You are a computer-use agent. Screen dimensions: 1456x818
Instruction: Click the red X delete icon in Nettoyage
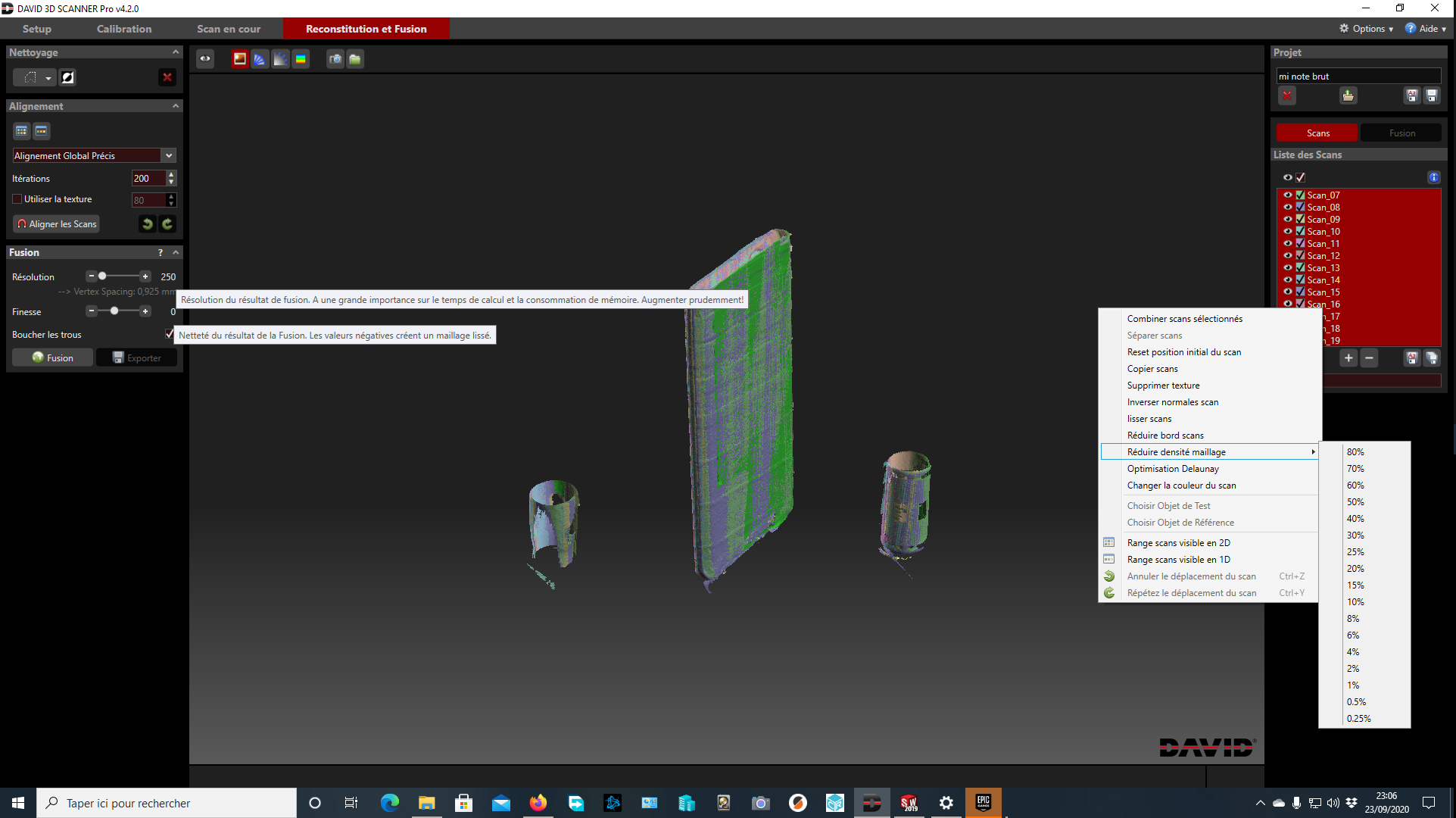click(167, 77)
